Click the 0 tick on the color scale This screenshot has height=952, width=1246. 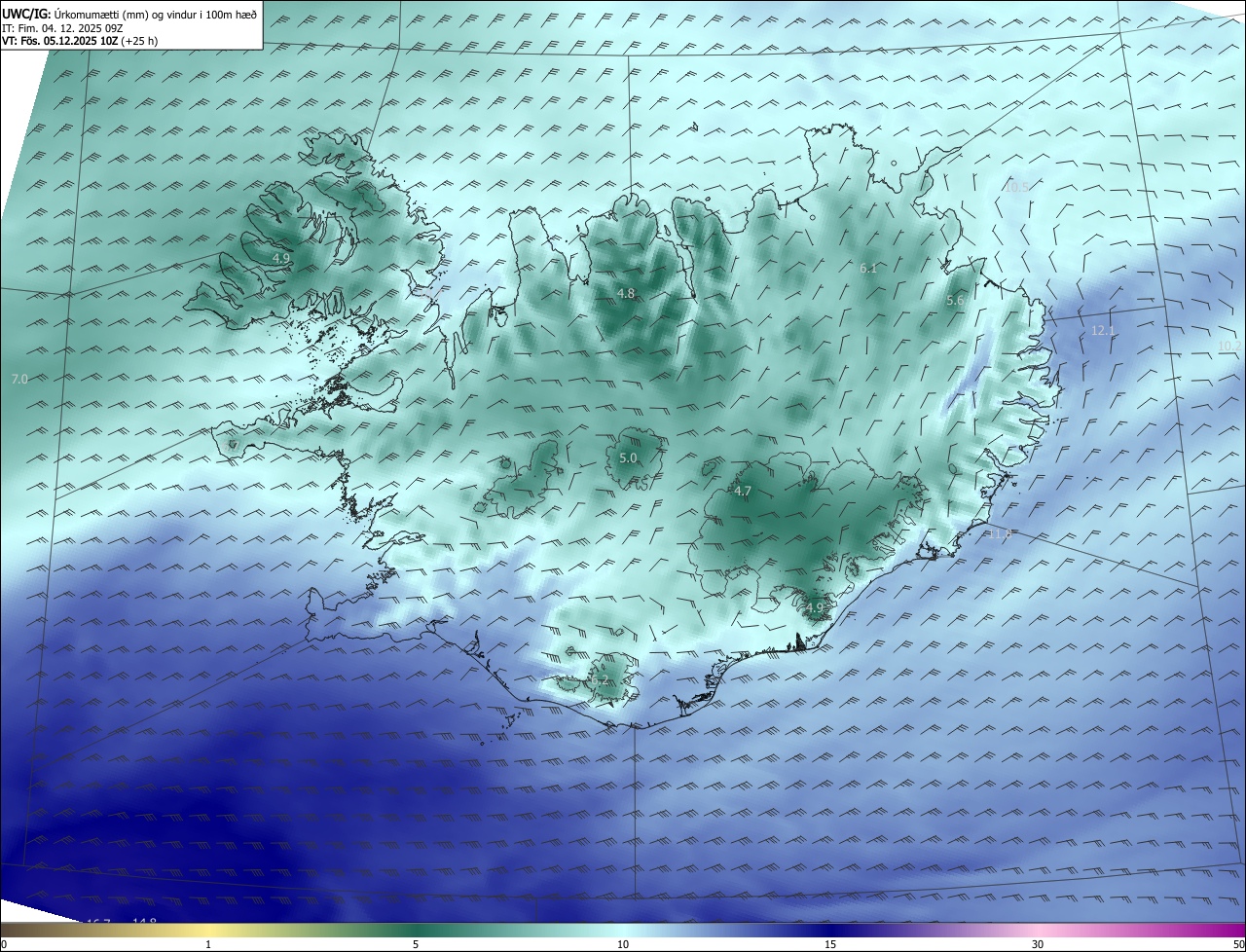tap(4, 944)
